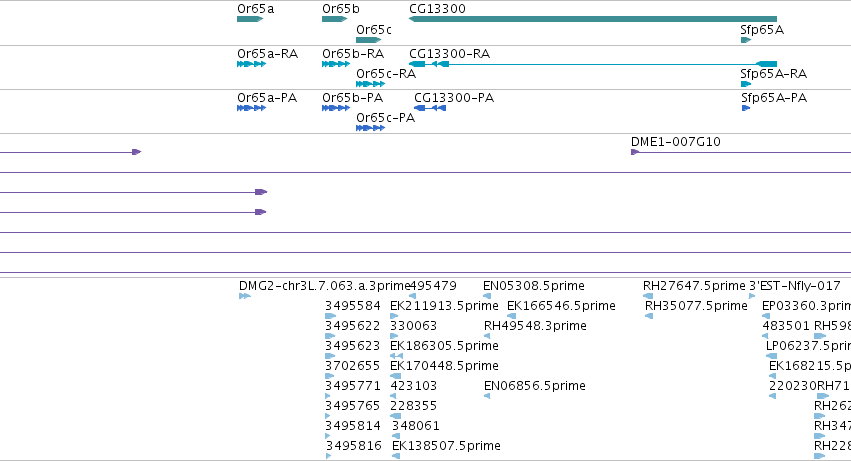Click the Or65a-RA transcript glyph
This screenshot has width=851, height=461.
coord(251,64)
